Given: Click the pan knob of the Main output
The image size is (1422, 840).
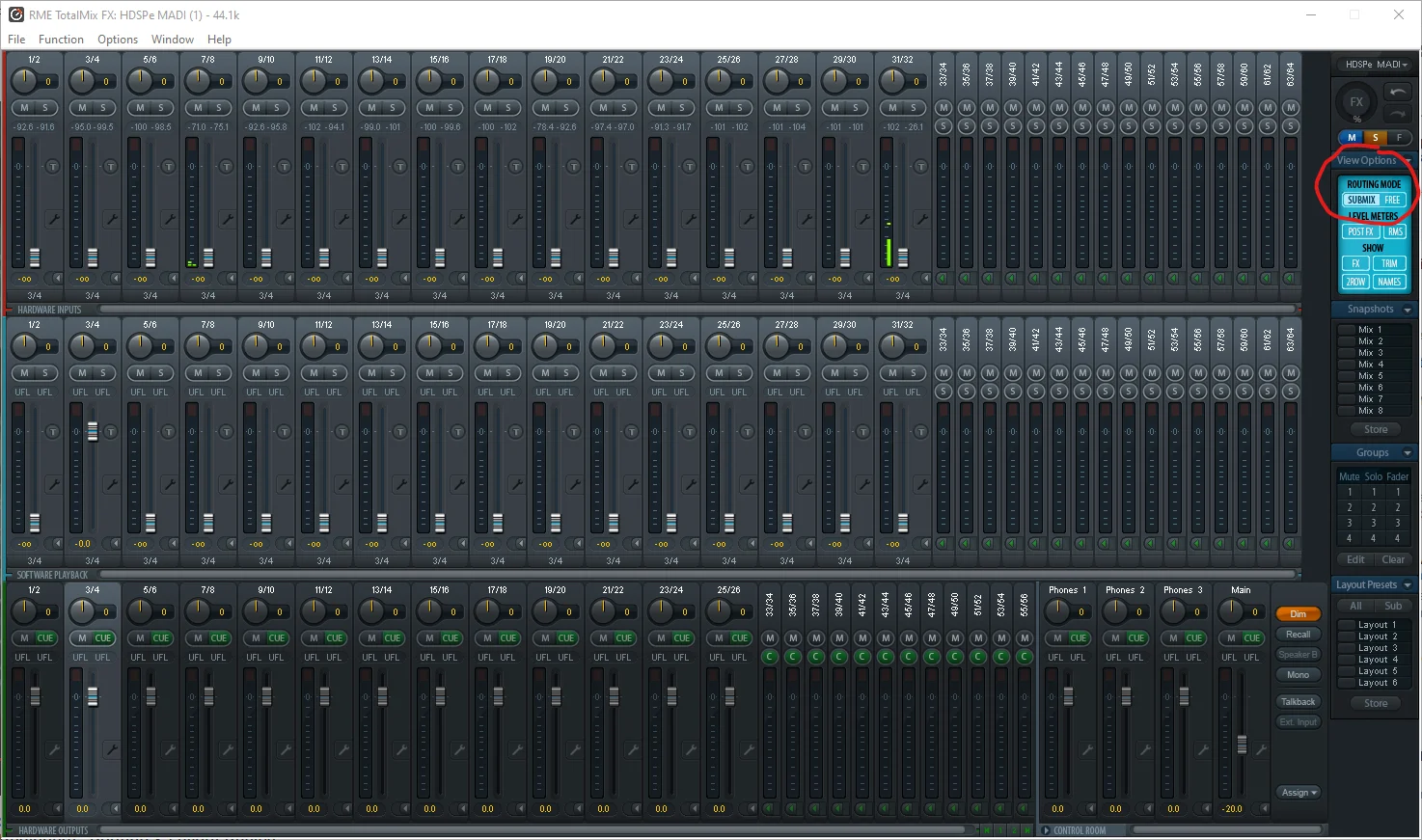Looking at the screenshot, I should pos(1230,610).
